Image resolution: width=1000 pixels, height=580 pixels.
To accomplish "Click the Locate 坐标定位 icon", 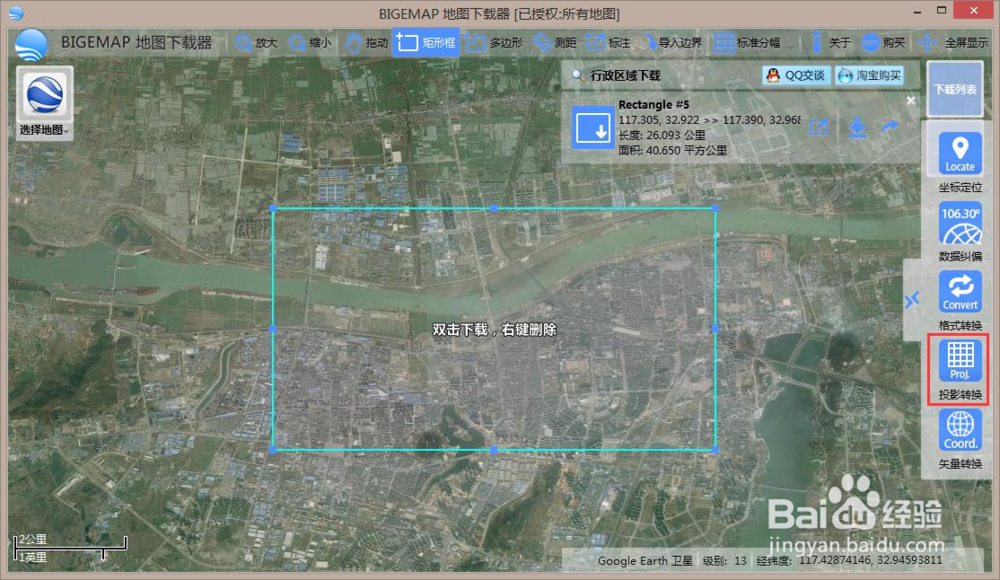I will (x=958, y=150).
